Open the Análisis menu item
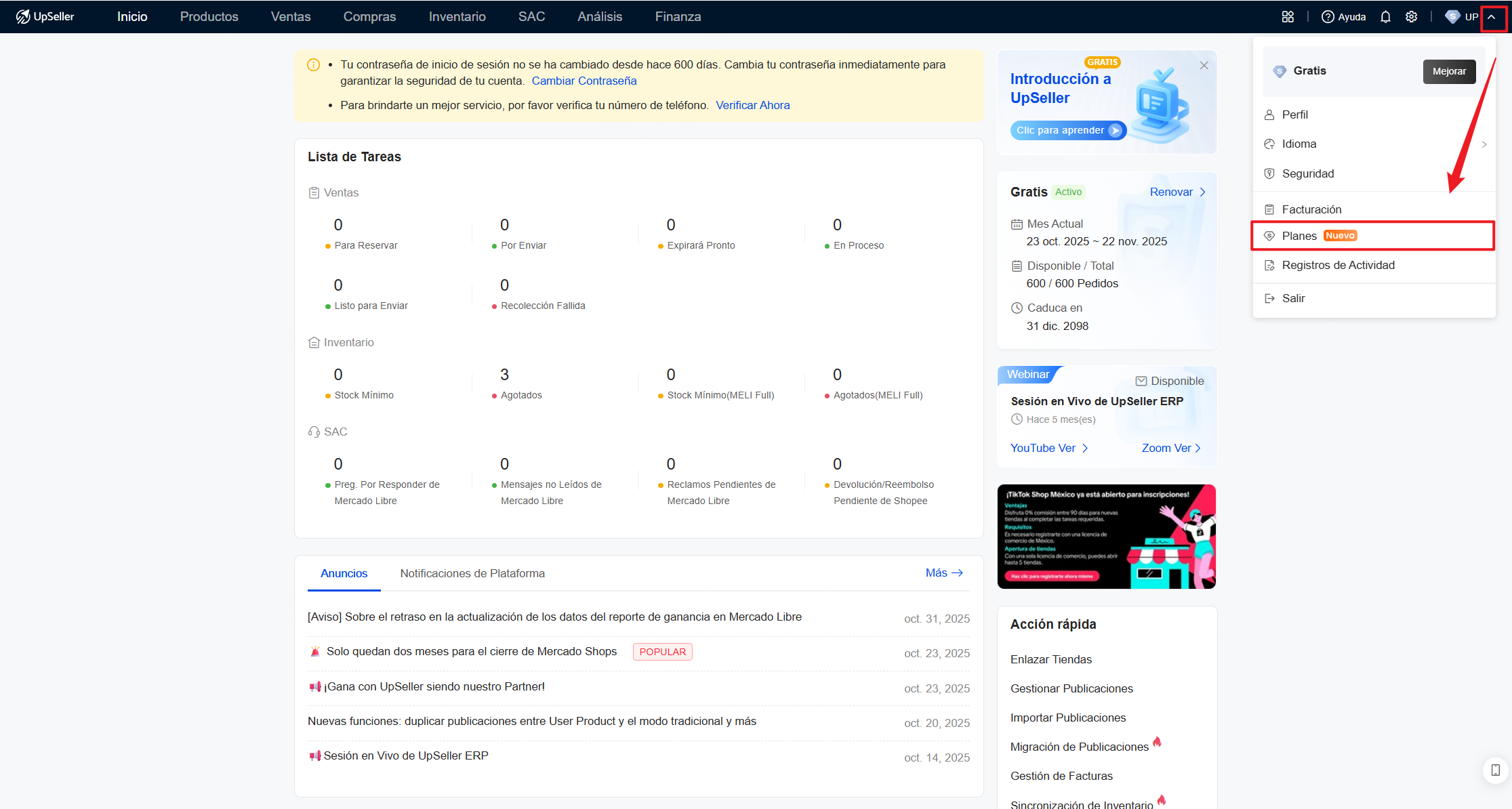The height and width of the screenshot is (809, 1512). point(599,16)
